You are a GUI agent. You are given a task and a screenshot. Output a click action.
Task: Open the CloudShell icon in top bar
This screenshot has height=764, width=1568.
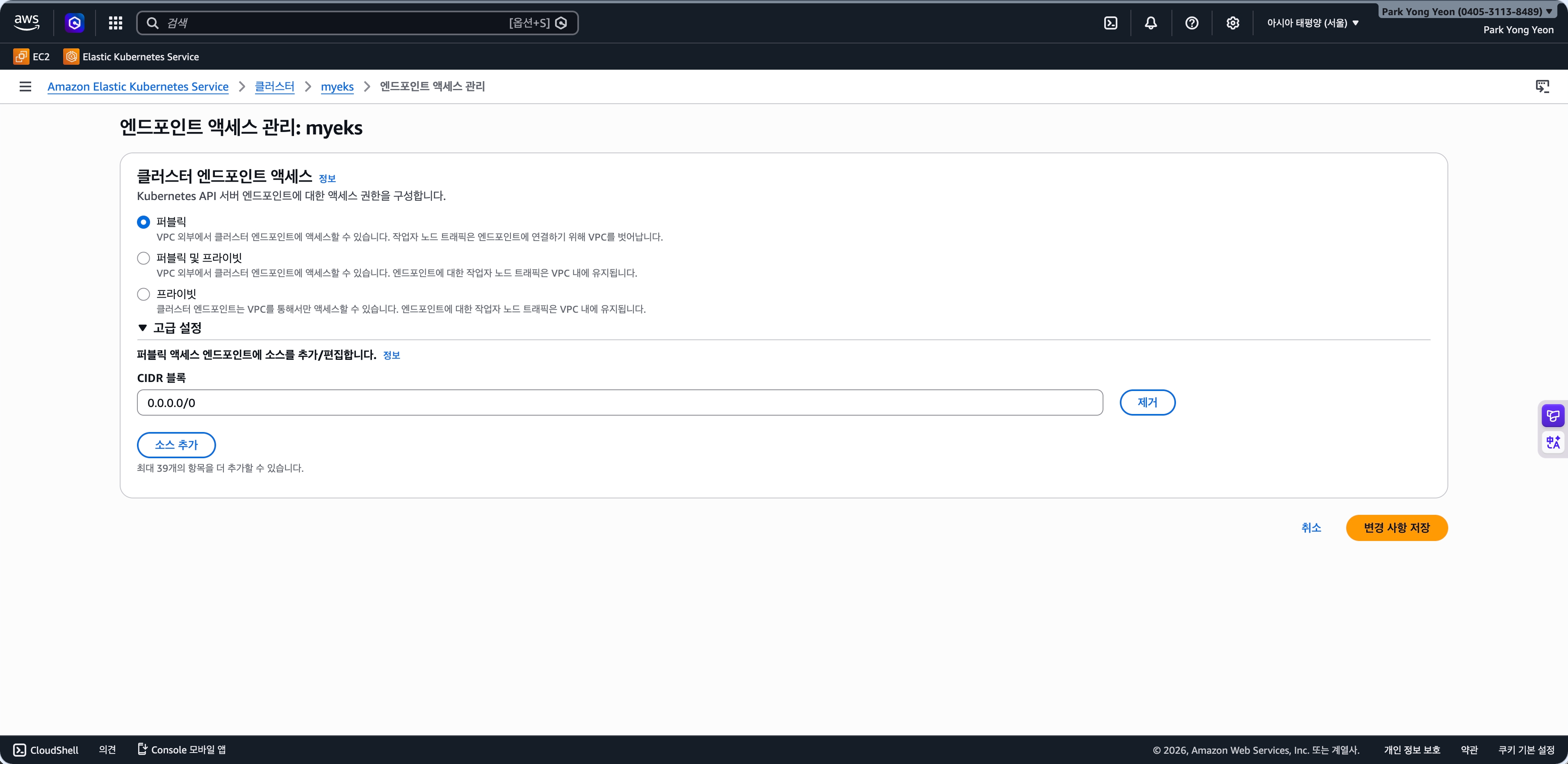tap(1110, 23)
